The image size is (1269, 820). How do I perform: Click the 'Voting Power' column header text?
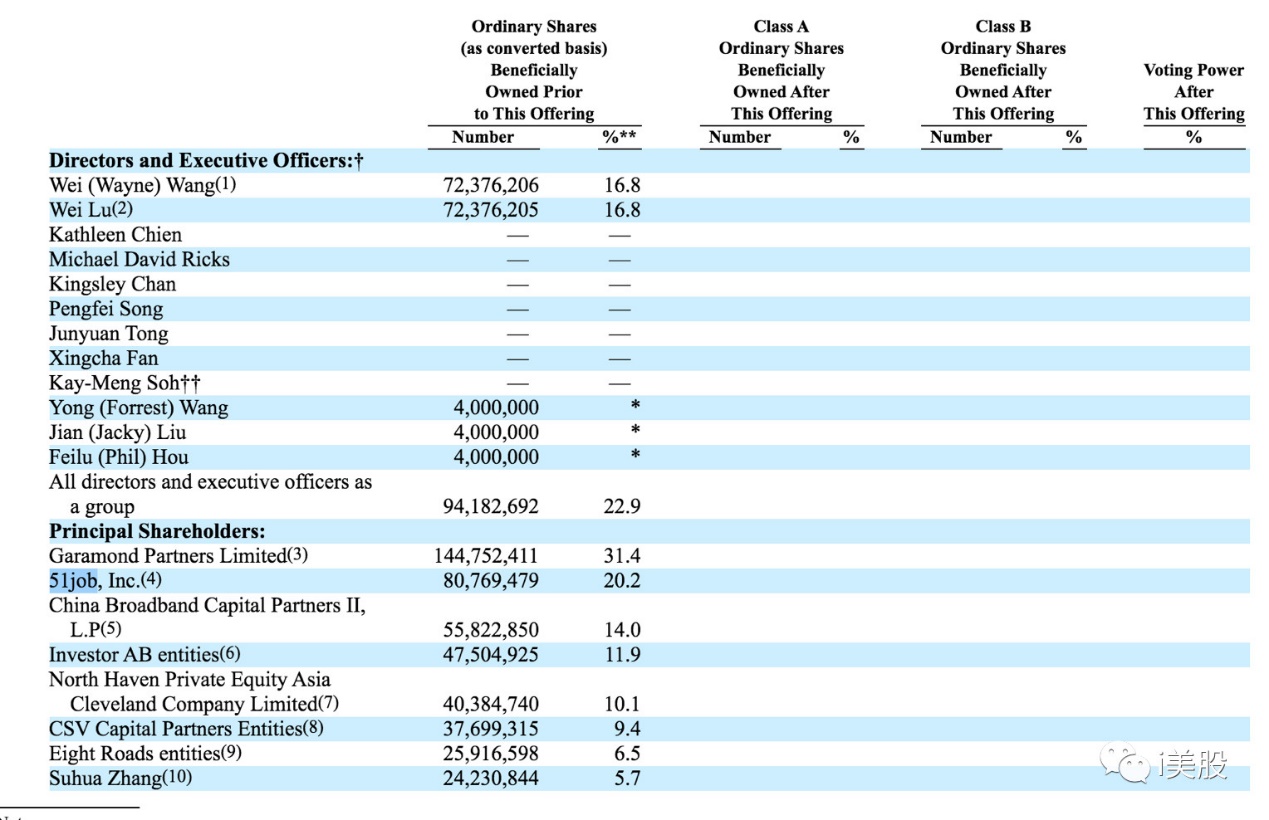[1194, 70]
